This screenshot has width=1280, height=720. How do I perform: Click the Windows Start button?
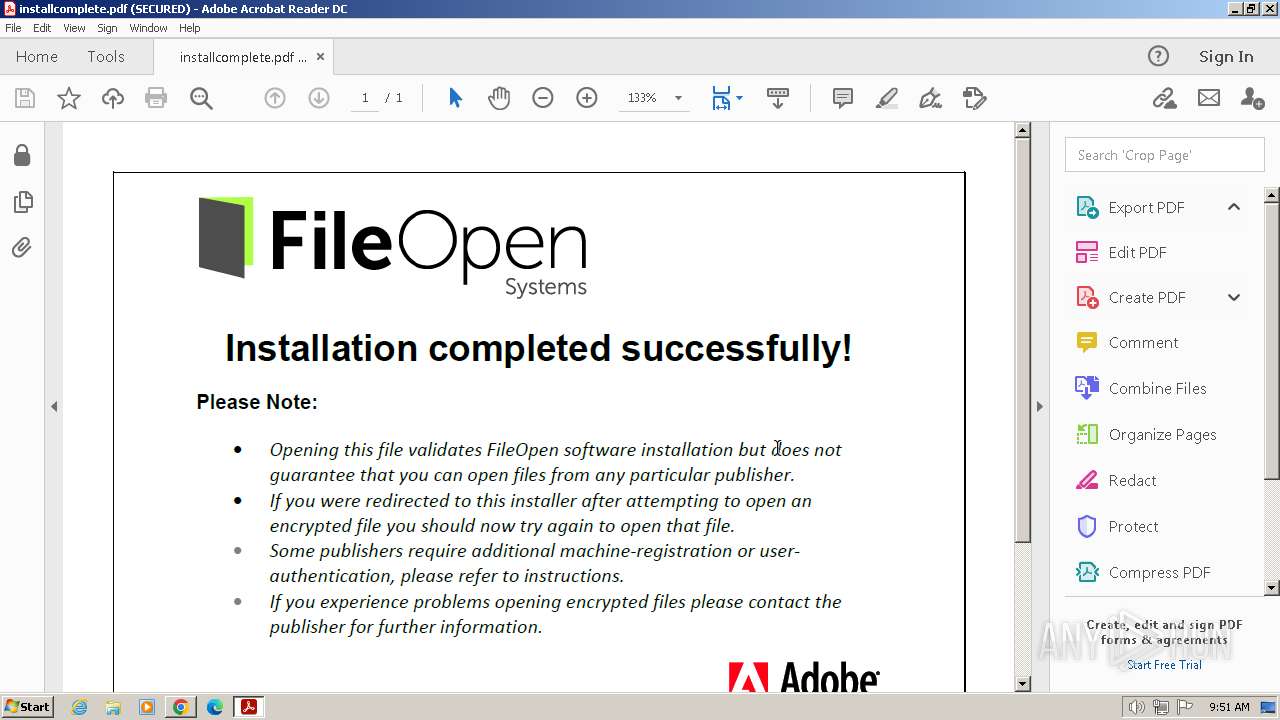pyautogui.click(x=28, y=706)
